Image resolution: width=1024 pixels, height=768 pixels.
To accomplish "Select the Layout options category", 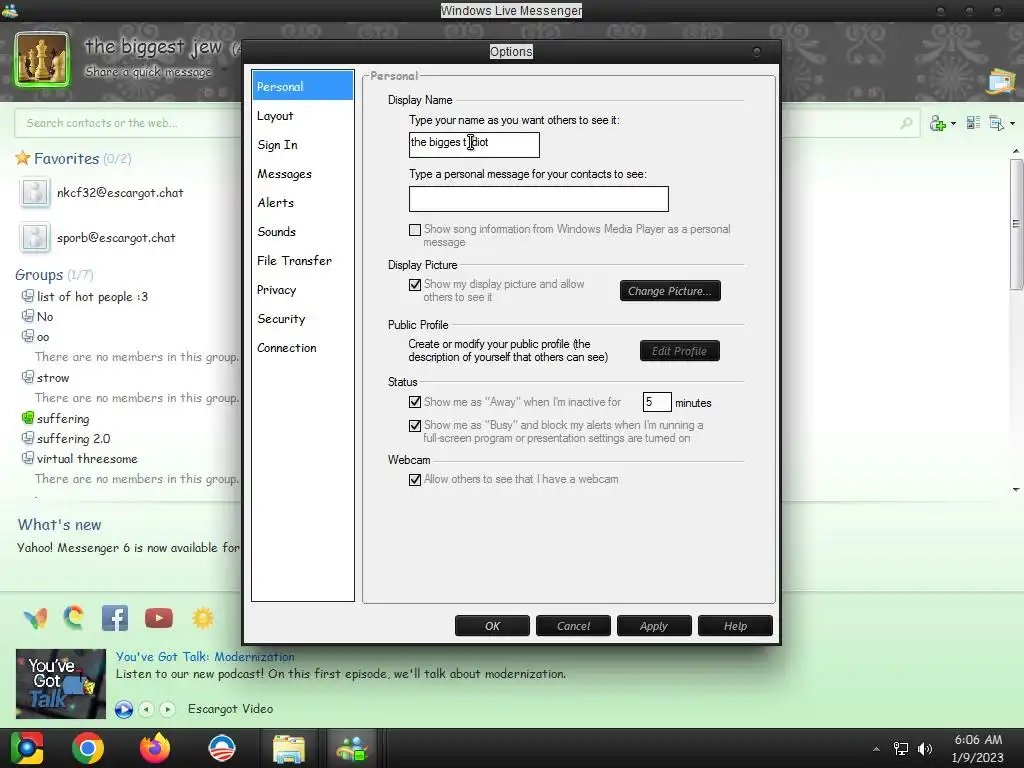I will coord(303,116).
